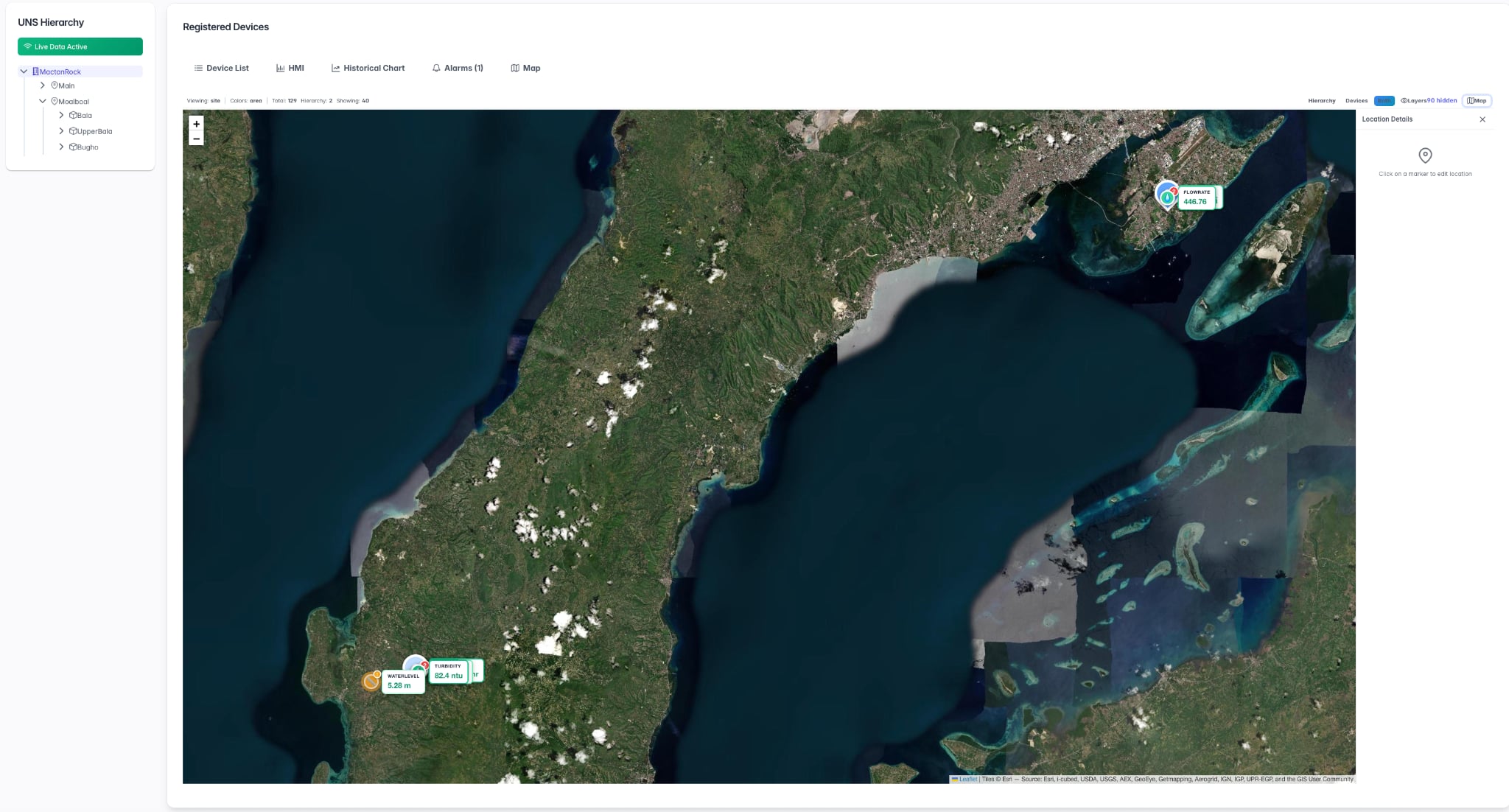Click the orange water level map marker
This screenshot has height=812, width=1509.
click(371, 682)
